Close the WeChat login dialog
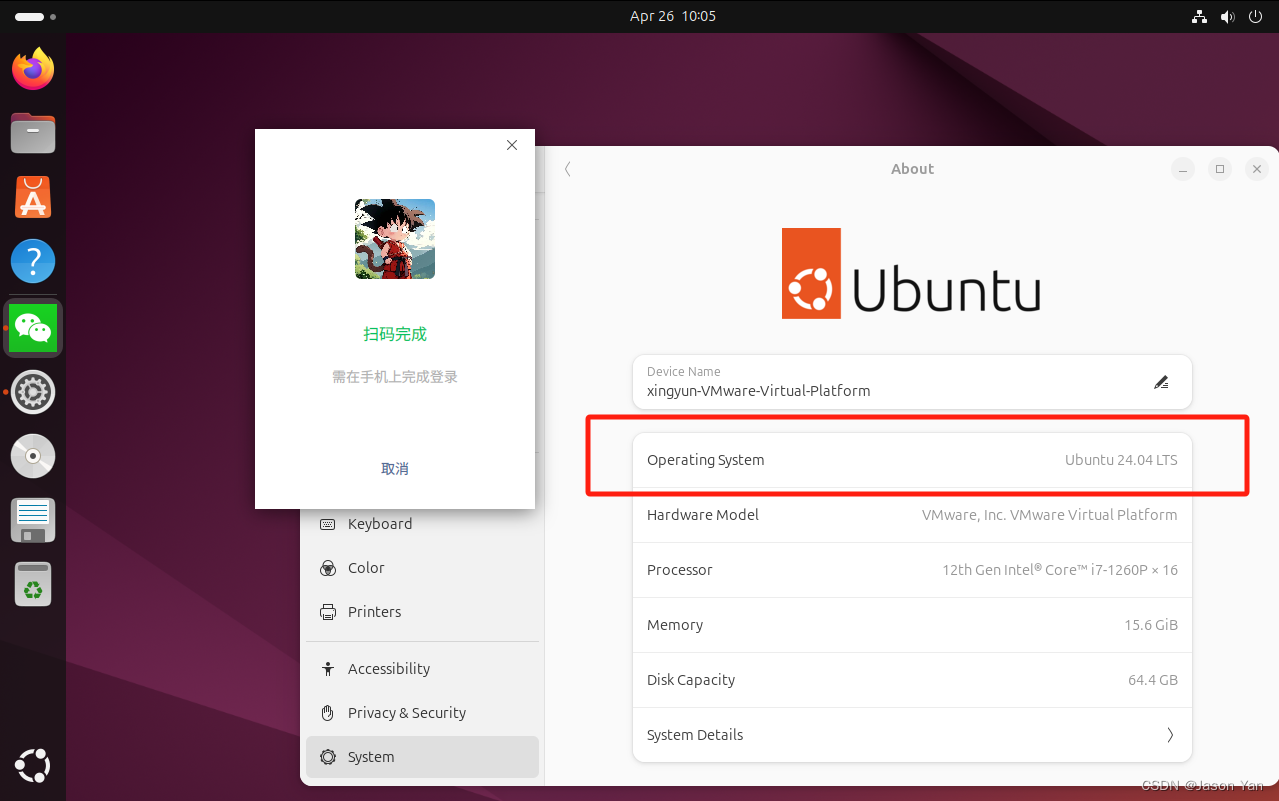The width and height of the screenshot is (1279, 801). point(512,145)
